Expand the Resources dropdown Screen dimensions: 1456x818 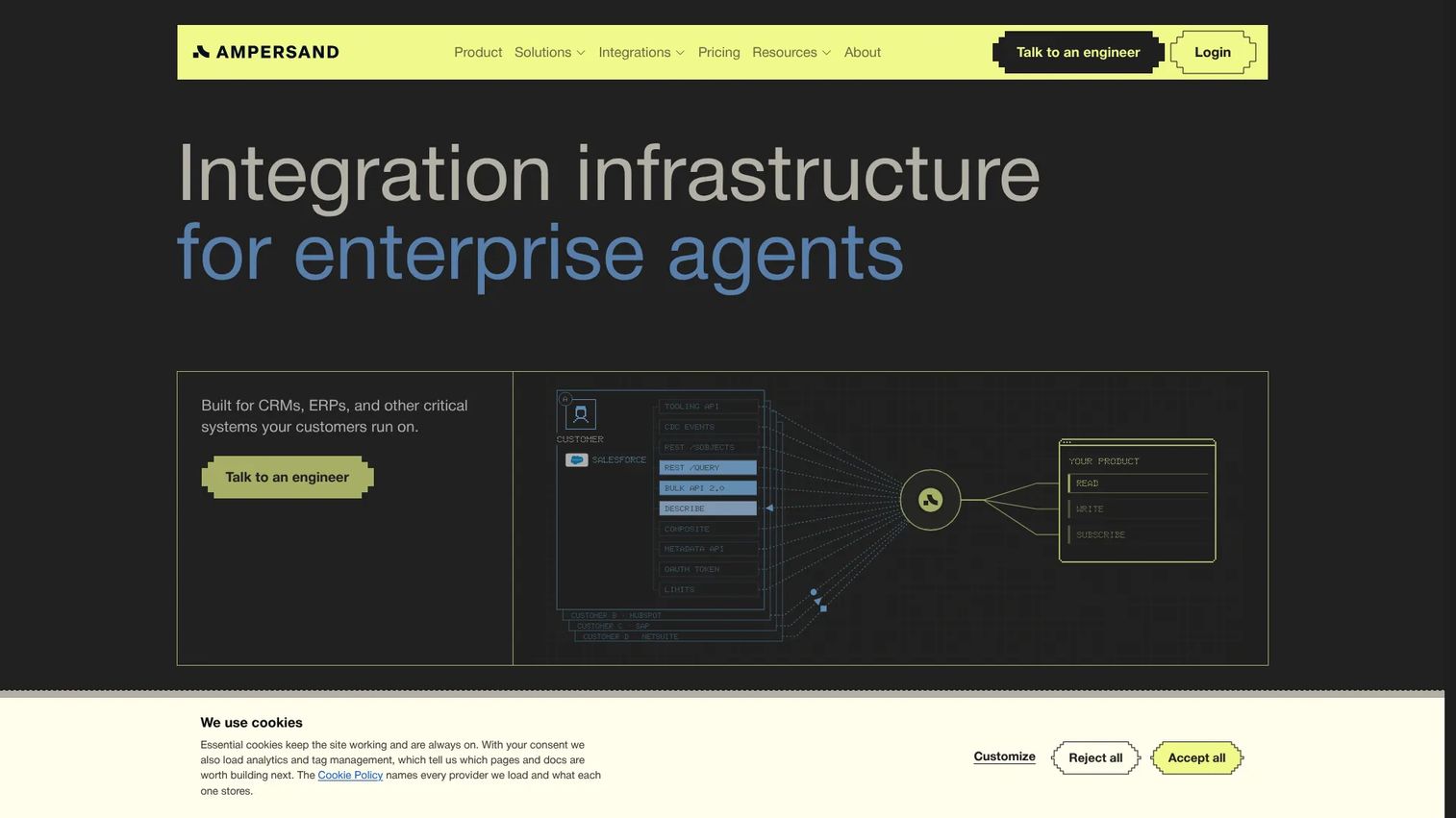coord(791,52)
